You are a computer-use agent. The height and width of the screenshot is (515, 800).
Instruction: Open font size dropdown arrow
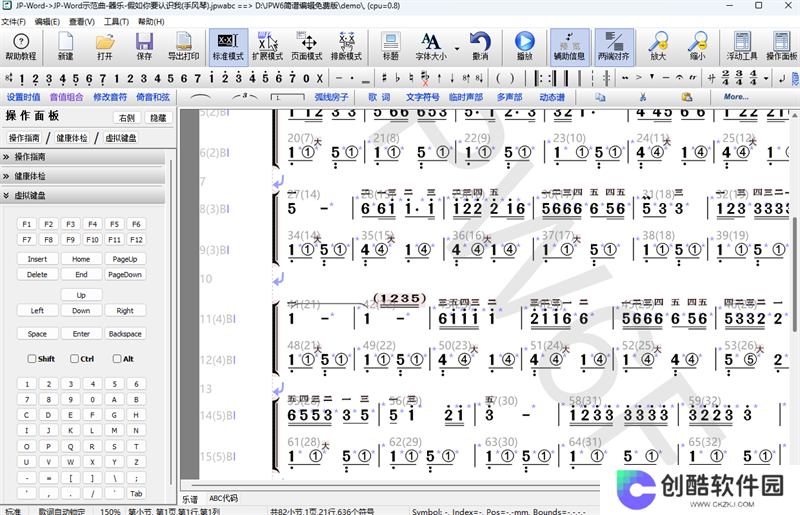coord(457,49)
